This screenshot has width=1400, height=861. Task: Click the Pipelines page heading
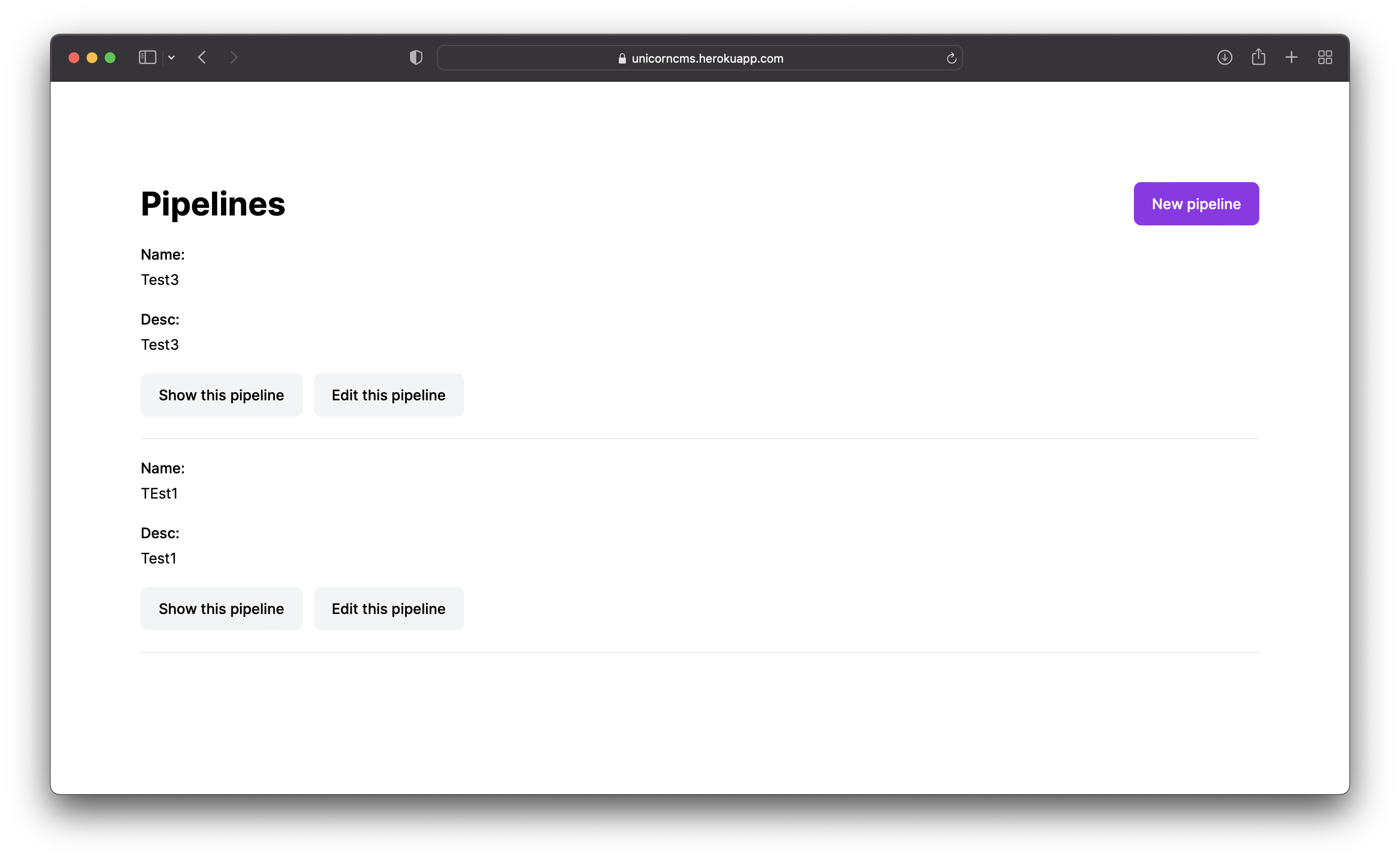coord(212,204)
